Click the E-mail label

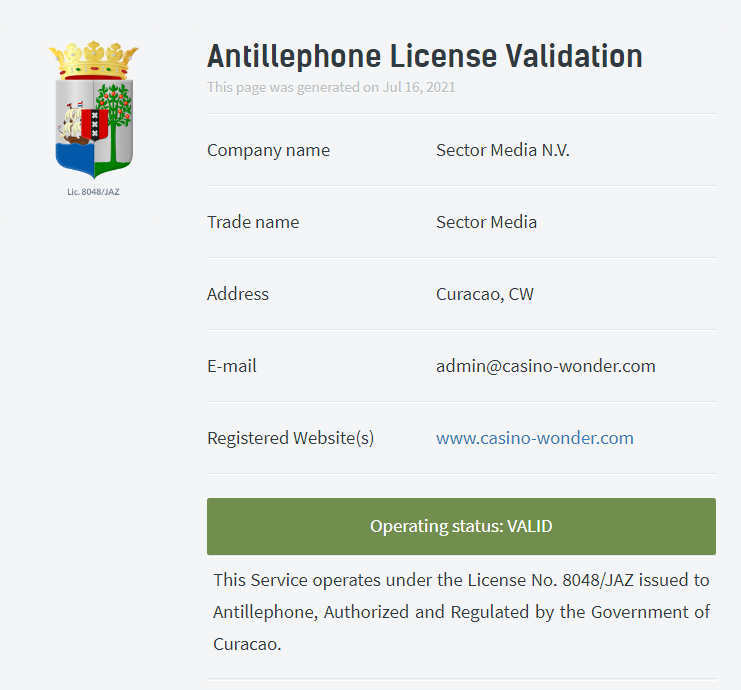(x=232, y=366)
